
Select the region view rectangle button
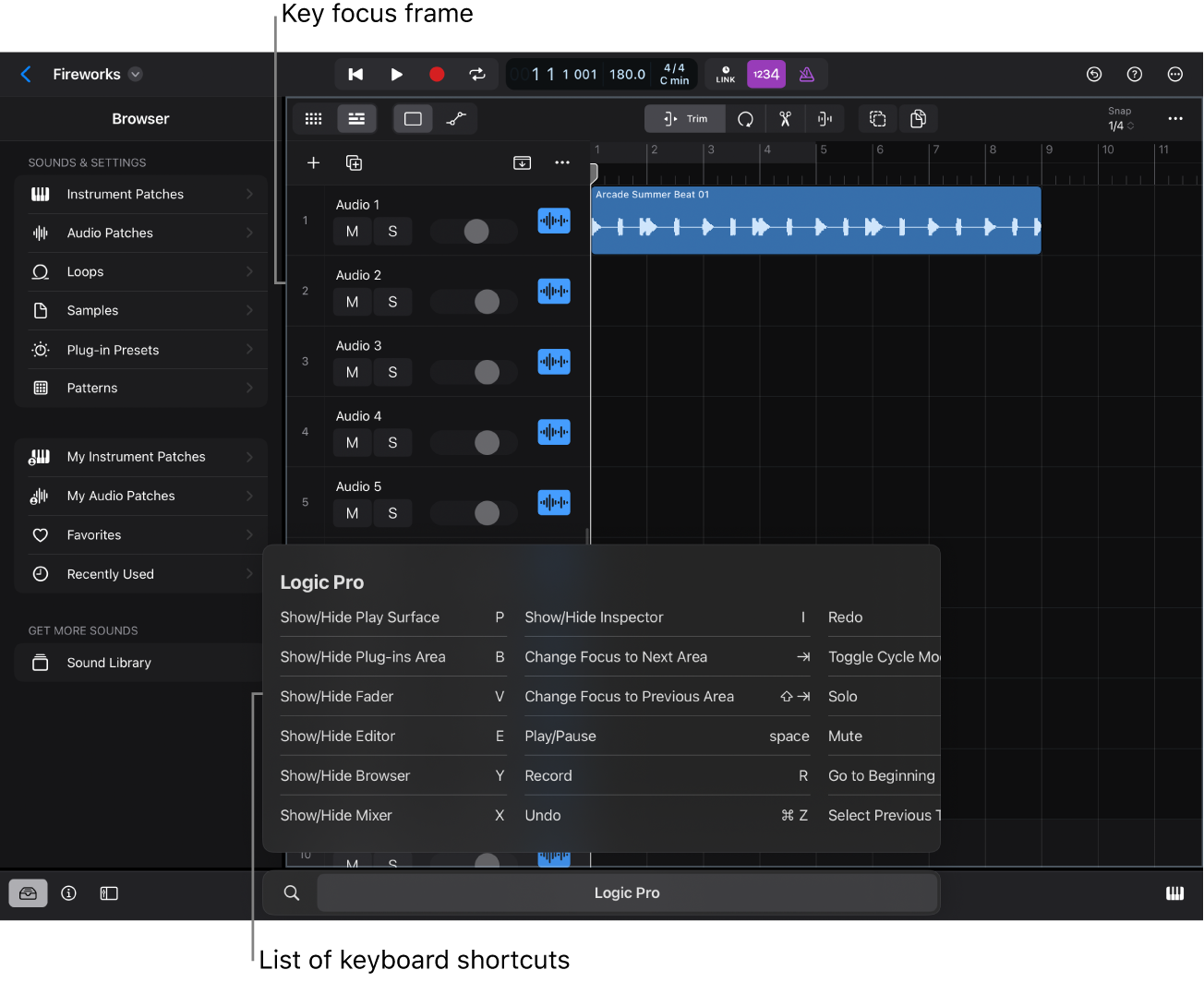pos(413,119)
